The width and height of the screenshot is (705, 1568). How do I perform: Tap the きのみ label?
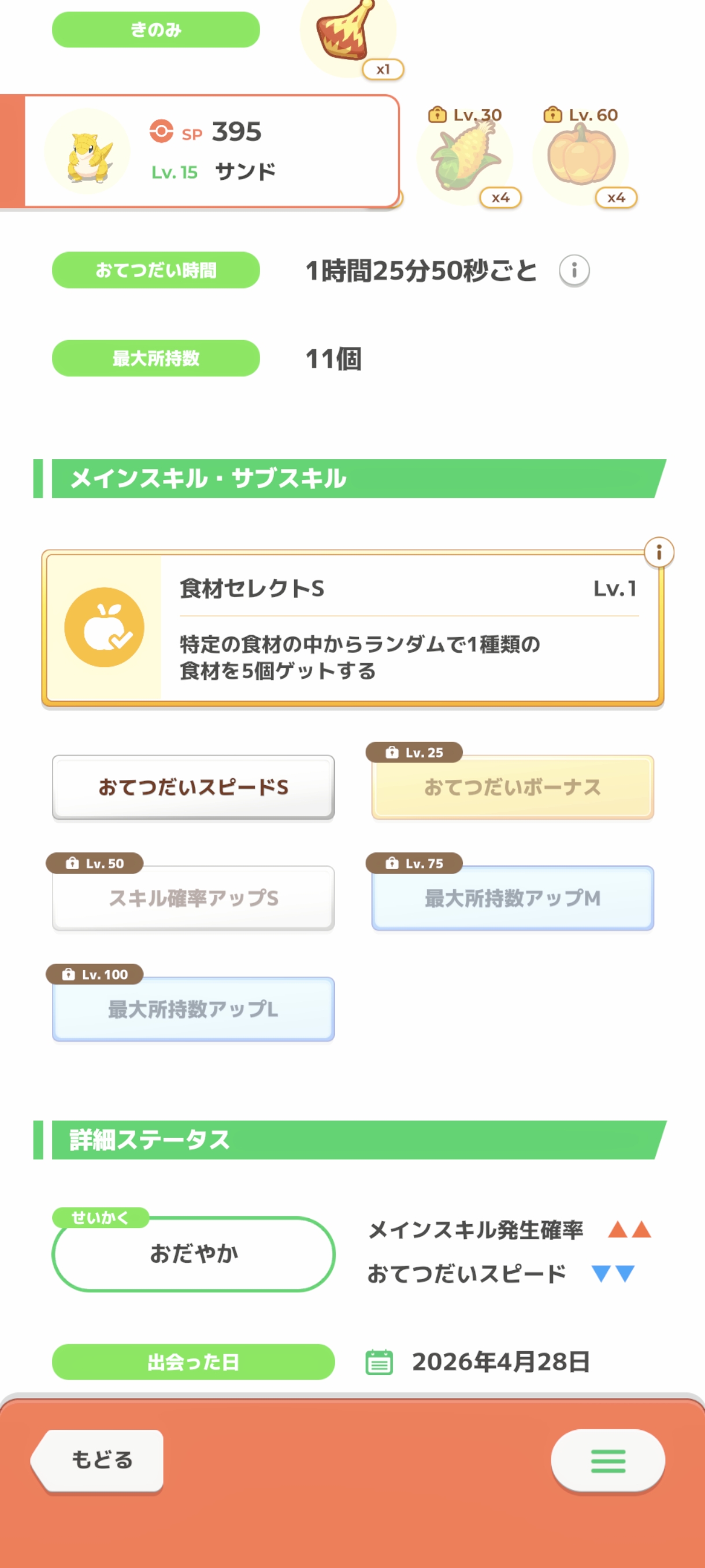pos(155,30)
